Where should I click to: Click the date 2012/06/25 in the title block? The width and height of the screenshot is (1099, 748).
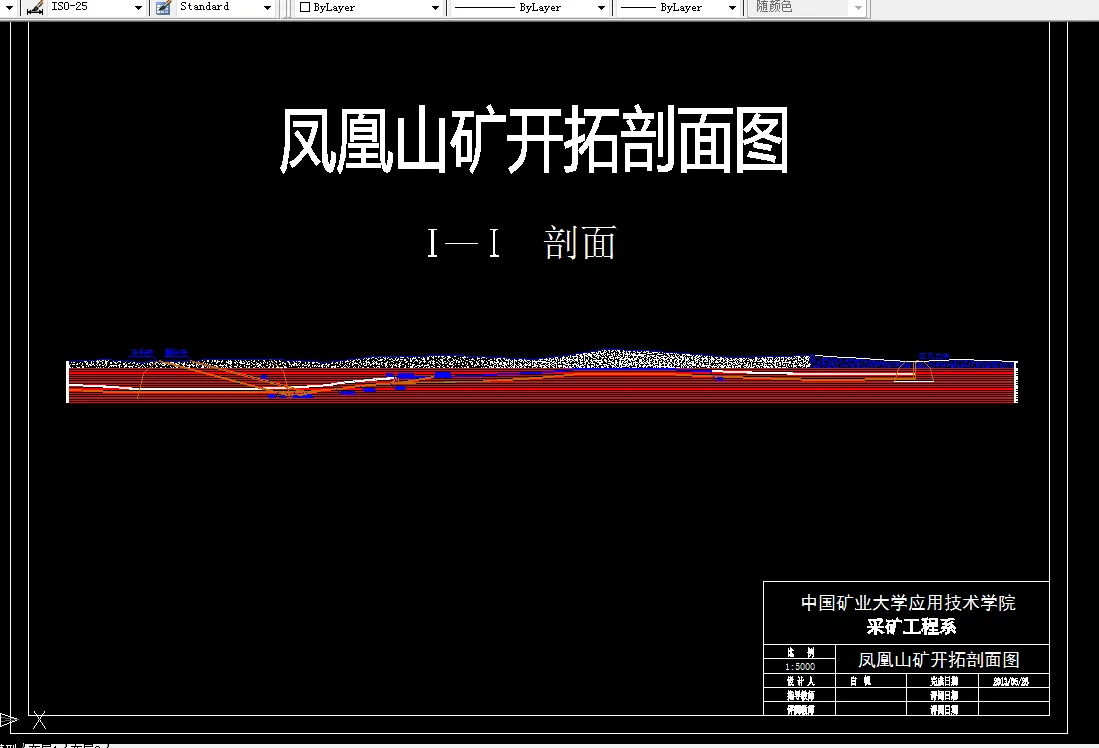[1013, 679]
